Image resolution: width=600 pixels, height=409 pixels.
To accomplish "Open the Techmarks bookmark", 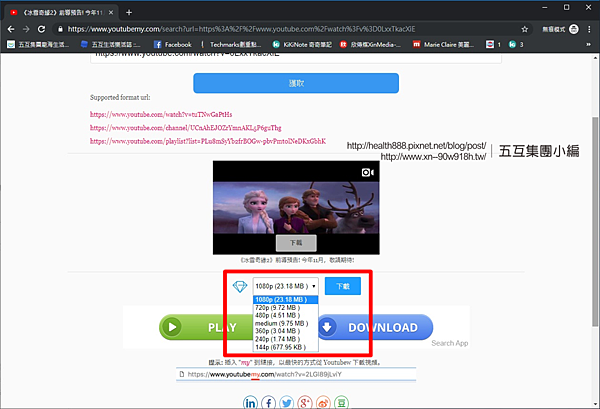I will [231, 44].
